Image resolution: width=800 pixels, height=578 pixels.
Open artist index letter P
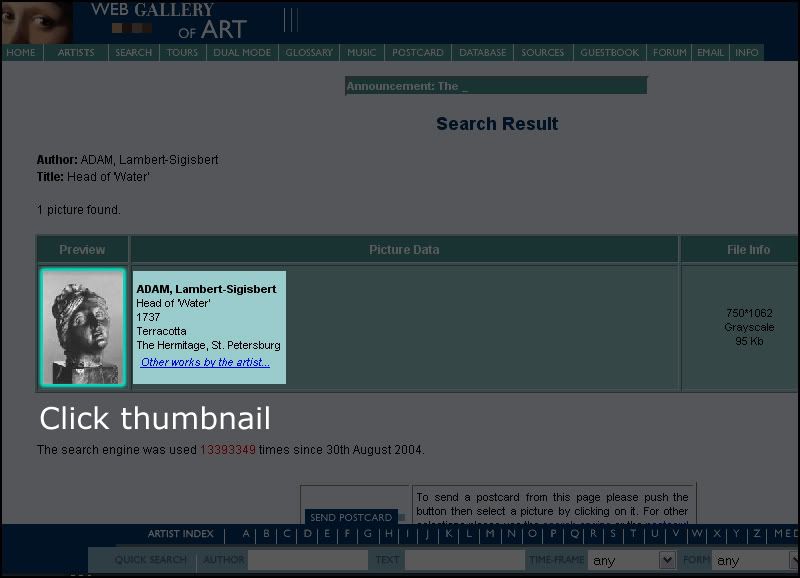tap(553, 534)
